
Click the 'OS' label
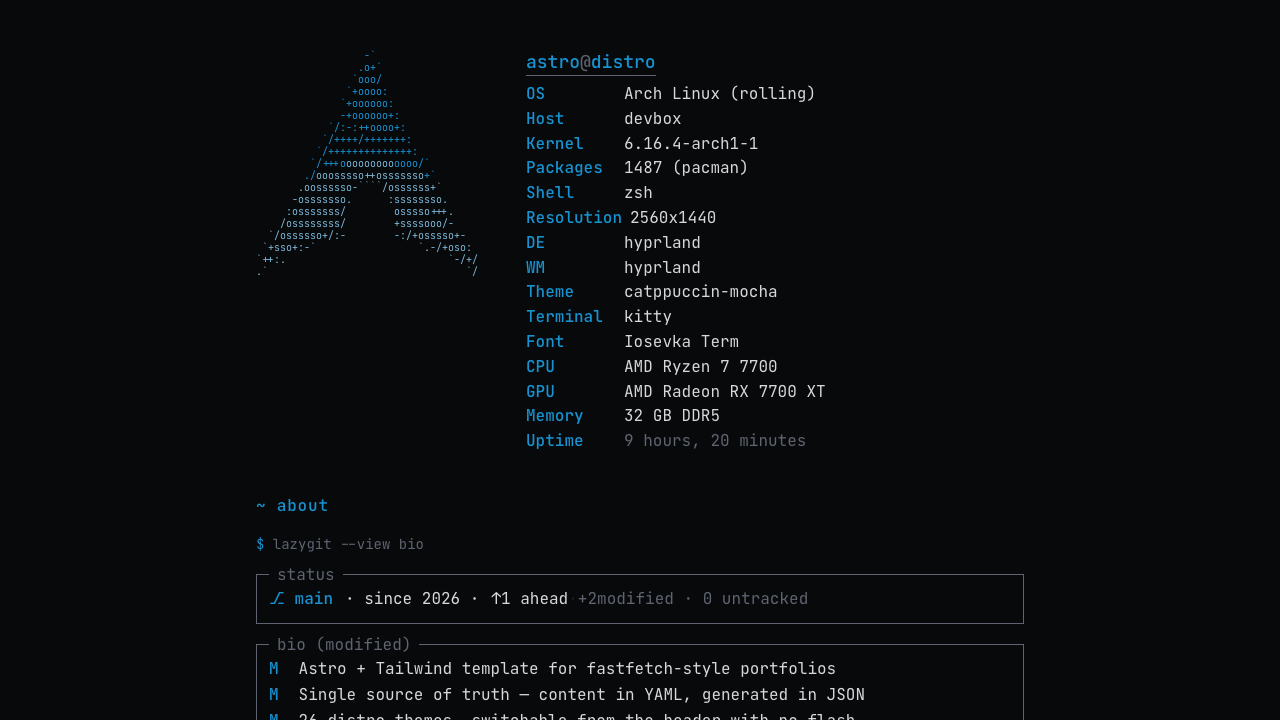tap(536, 94)
